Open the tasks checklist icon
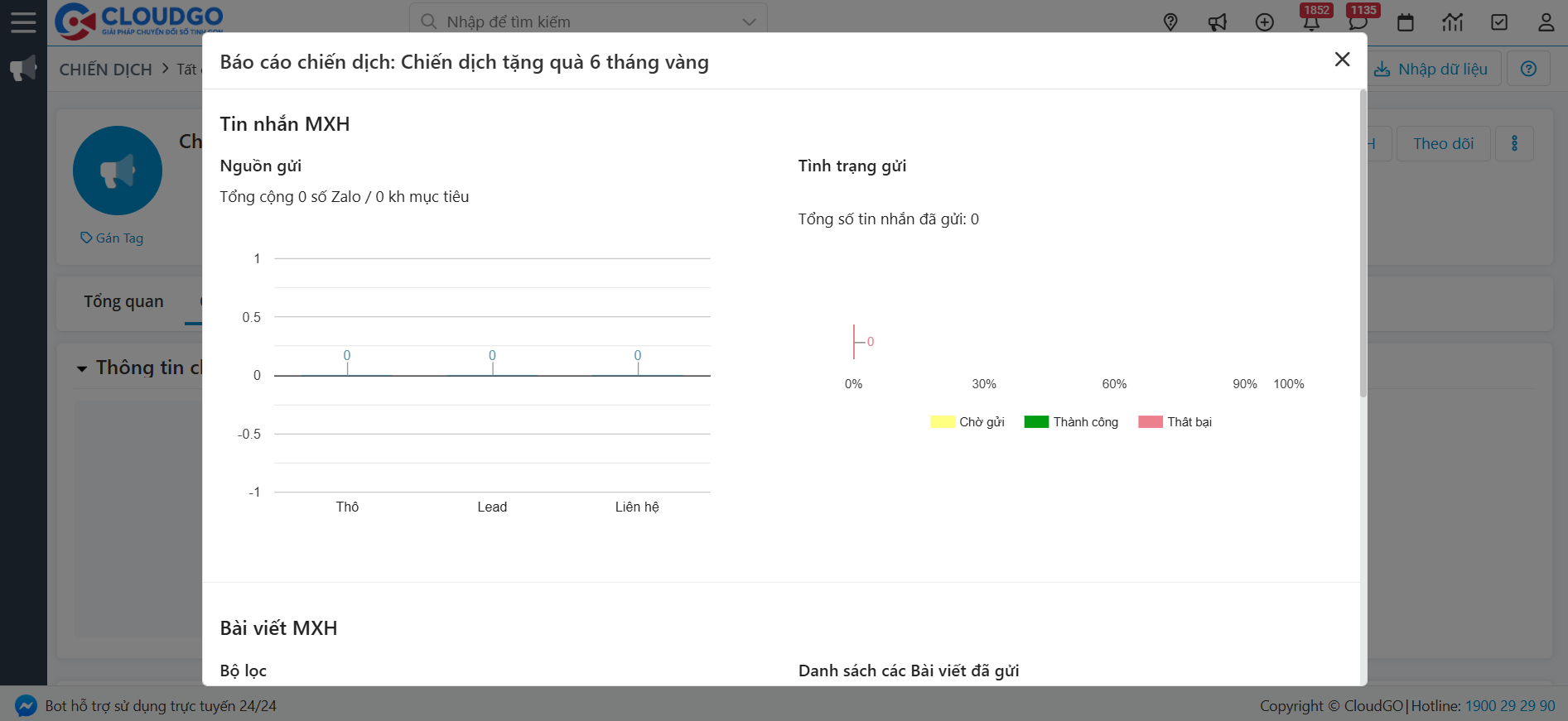 pos(1499,22)
